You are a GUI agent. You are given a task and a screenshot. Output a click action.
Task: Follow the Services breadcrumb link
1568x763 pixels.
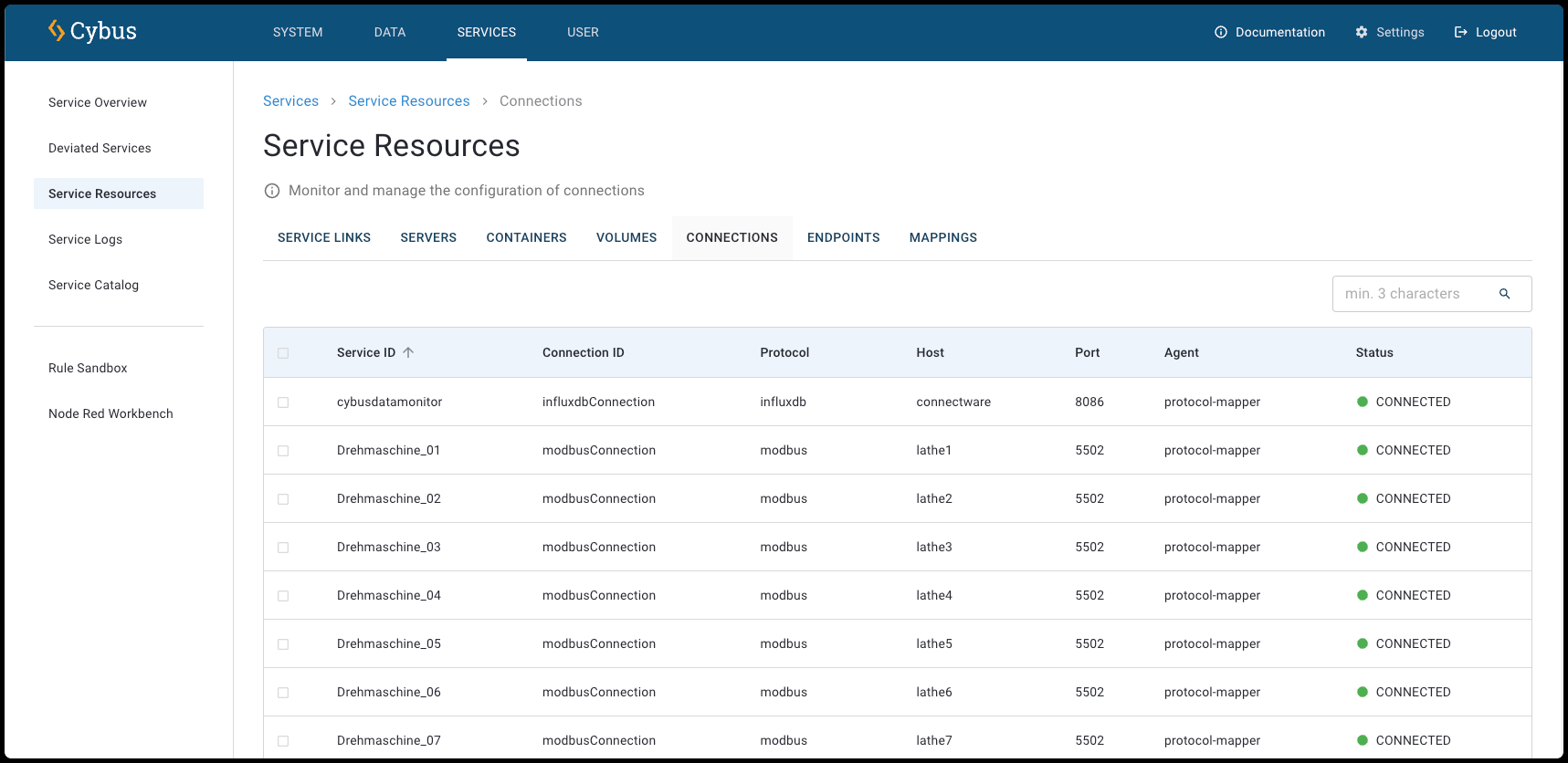(x=290, y=101)
